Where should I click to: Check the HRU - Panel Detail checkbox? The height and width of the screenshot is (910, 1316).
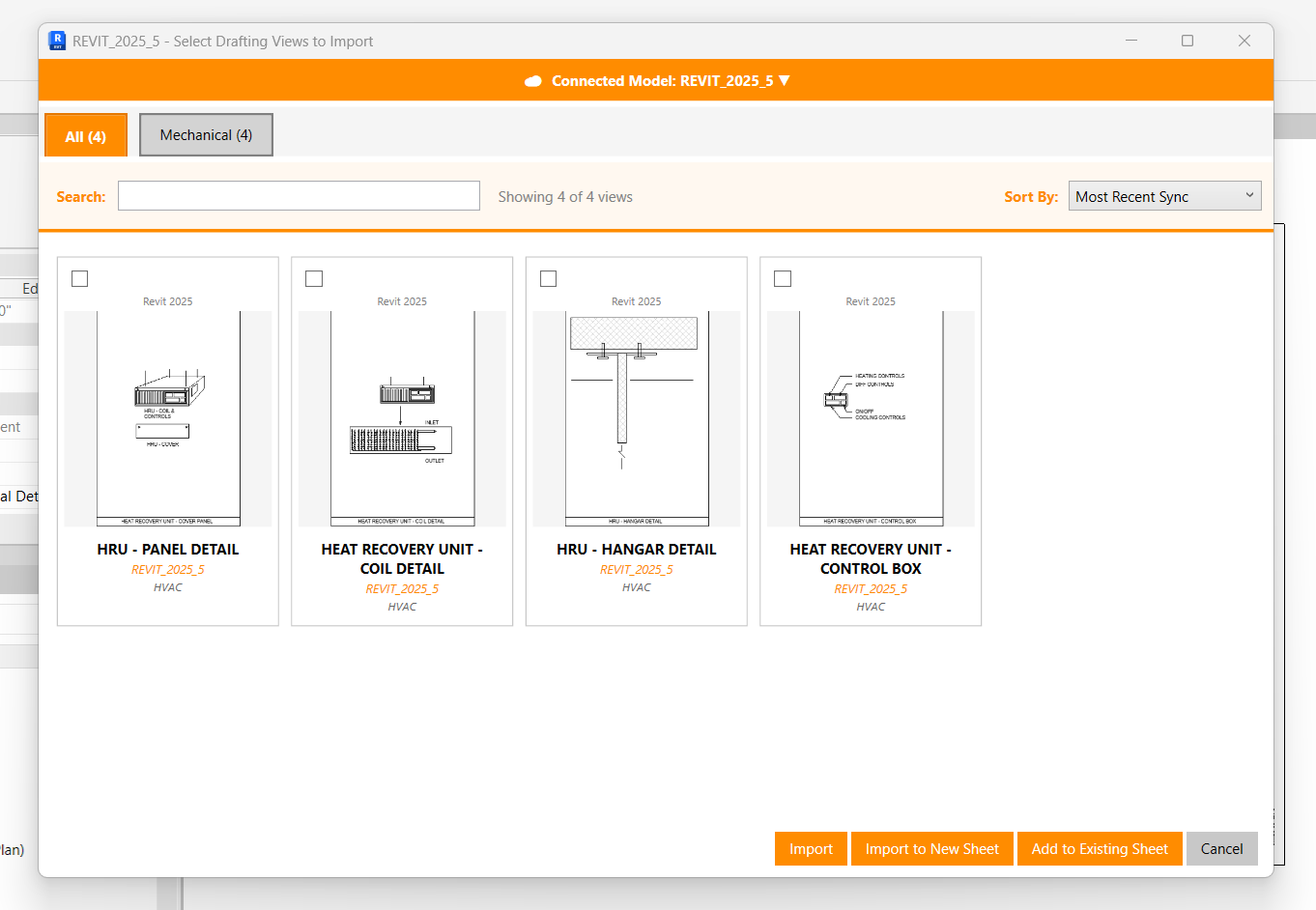80,279
